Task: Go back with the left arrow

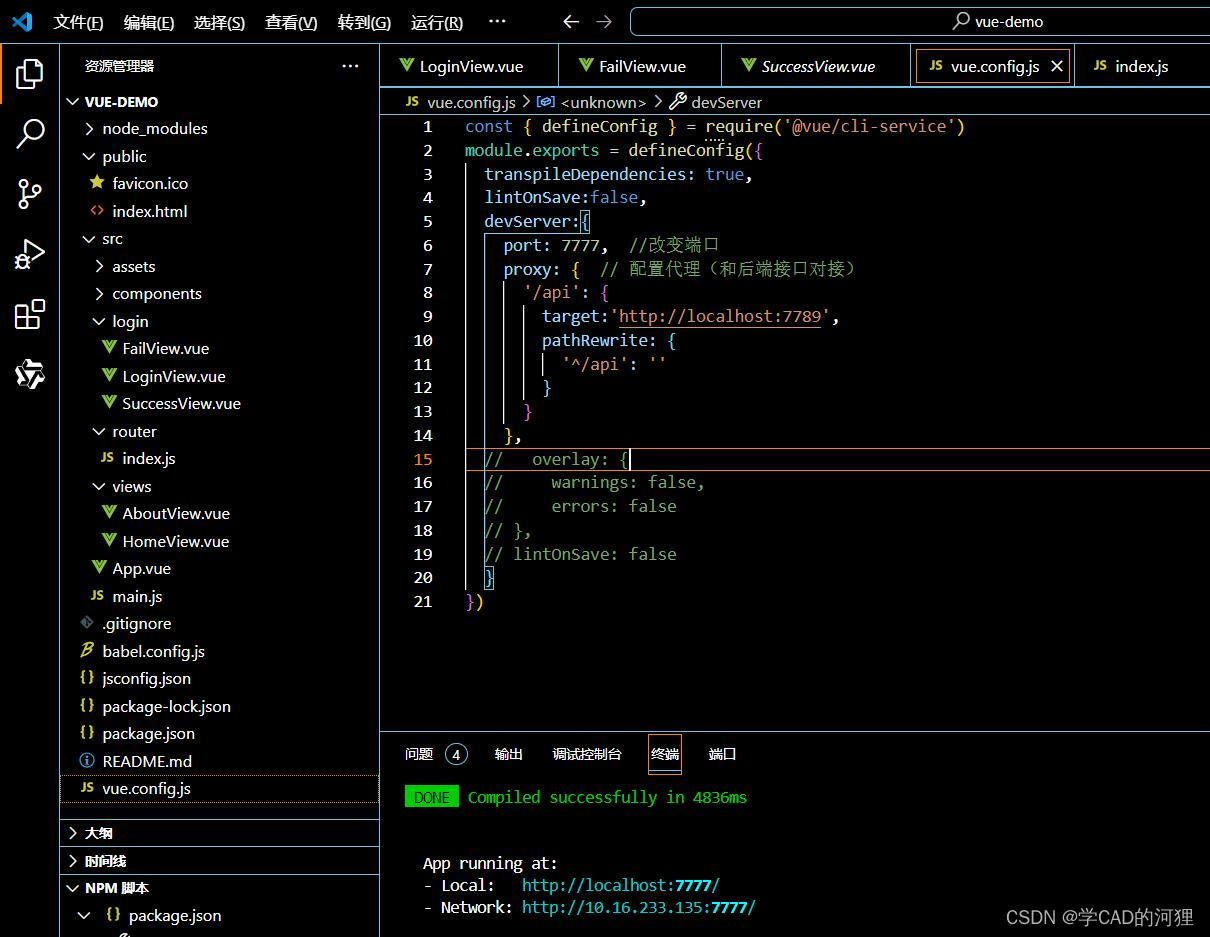Action: (x=571, y=22)
